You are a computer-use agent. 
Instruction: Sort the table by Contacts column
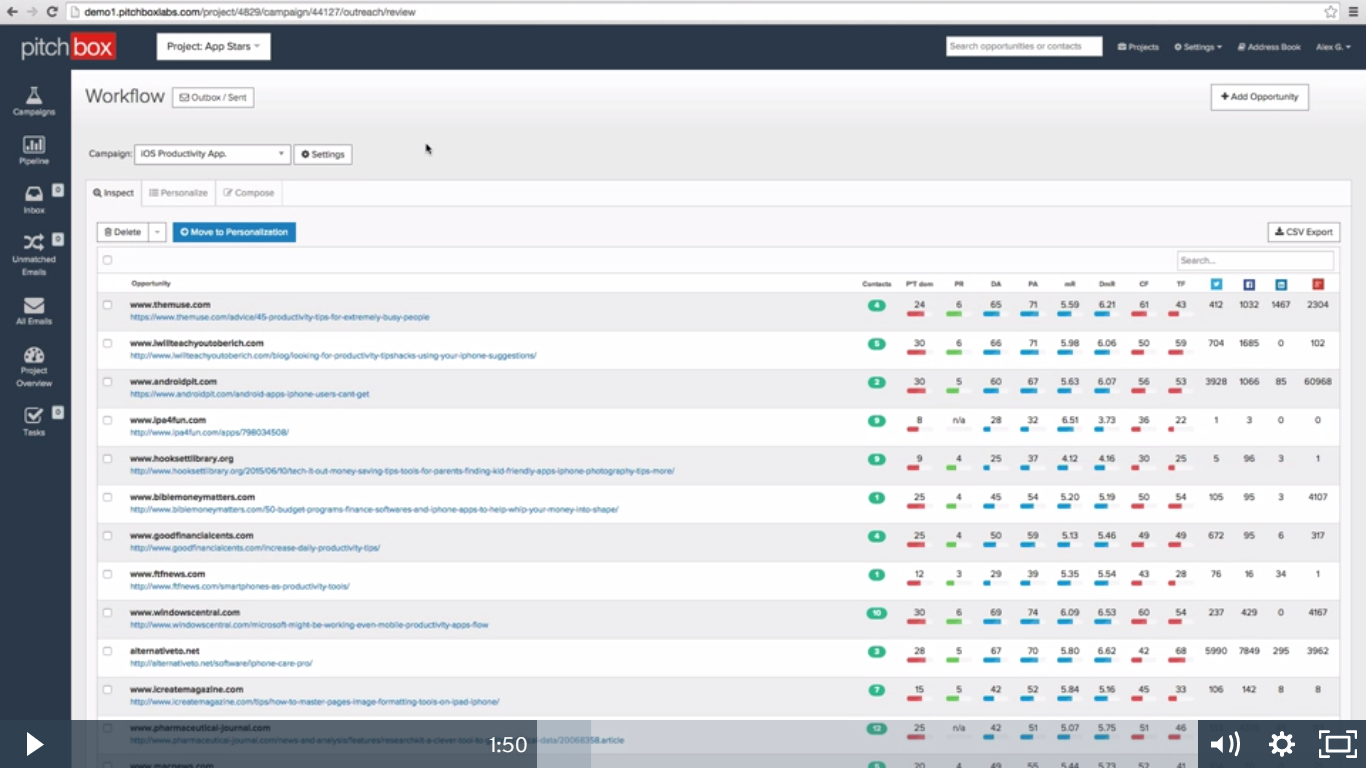point(877,284)
